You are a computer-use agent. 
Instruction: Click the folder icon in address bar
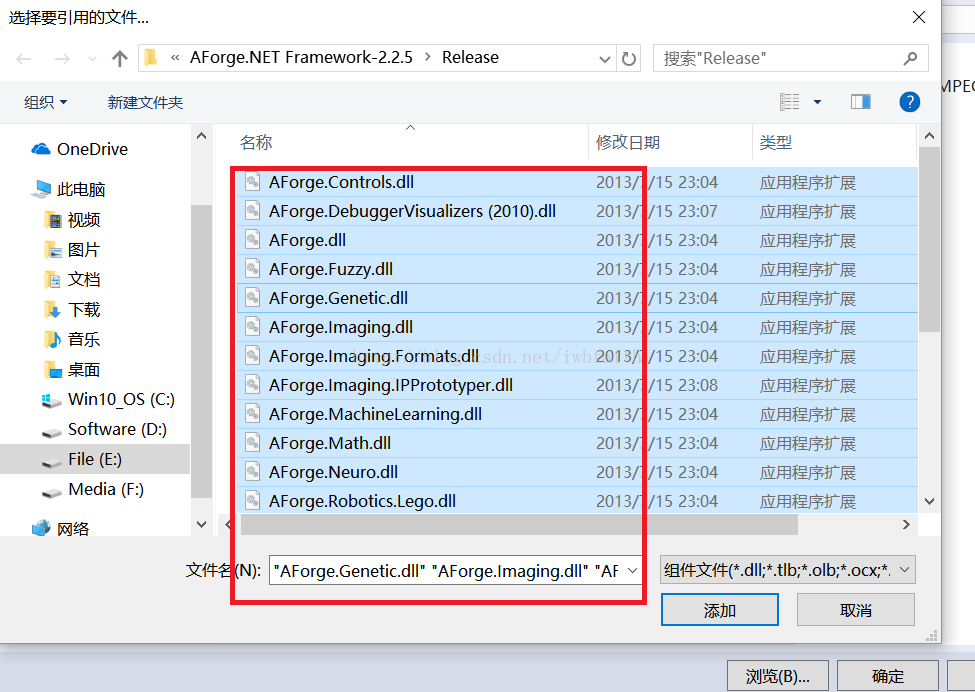point(150,58)
